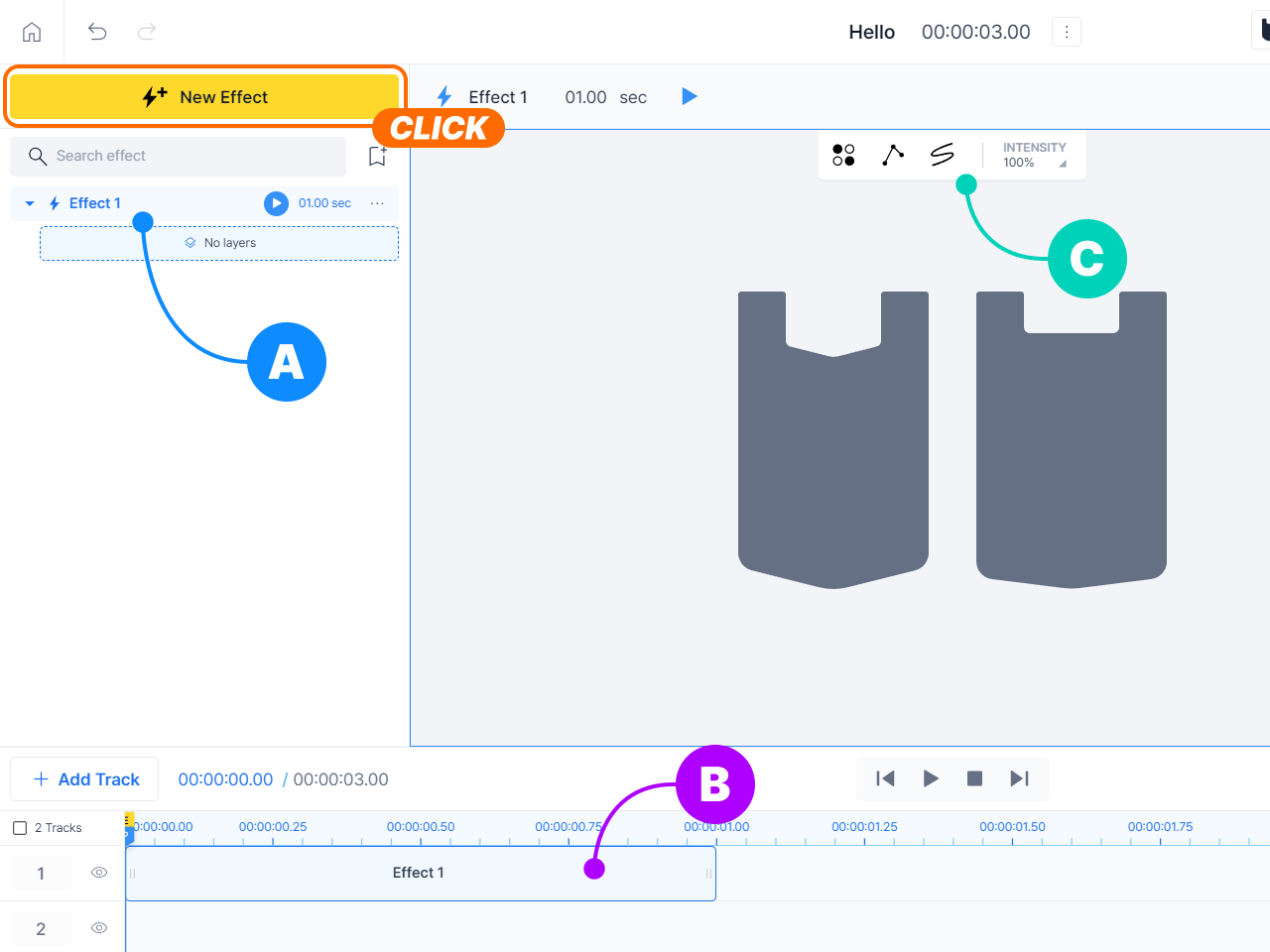Skip to the timeline start
Screen dimensions: 1270x952
[885, 778]
